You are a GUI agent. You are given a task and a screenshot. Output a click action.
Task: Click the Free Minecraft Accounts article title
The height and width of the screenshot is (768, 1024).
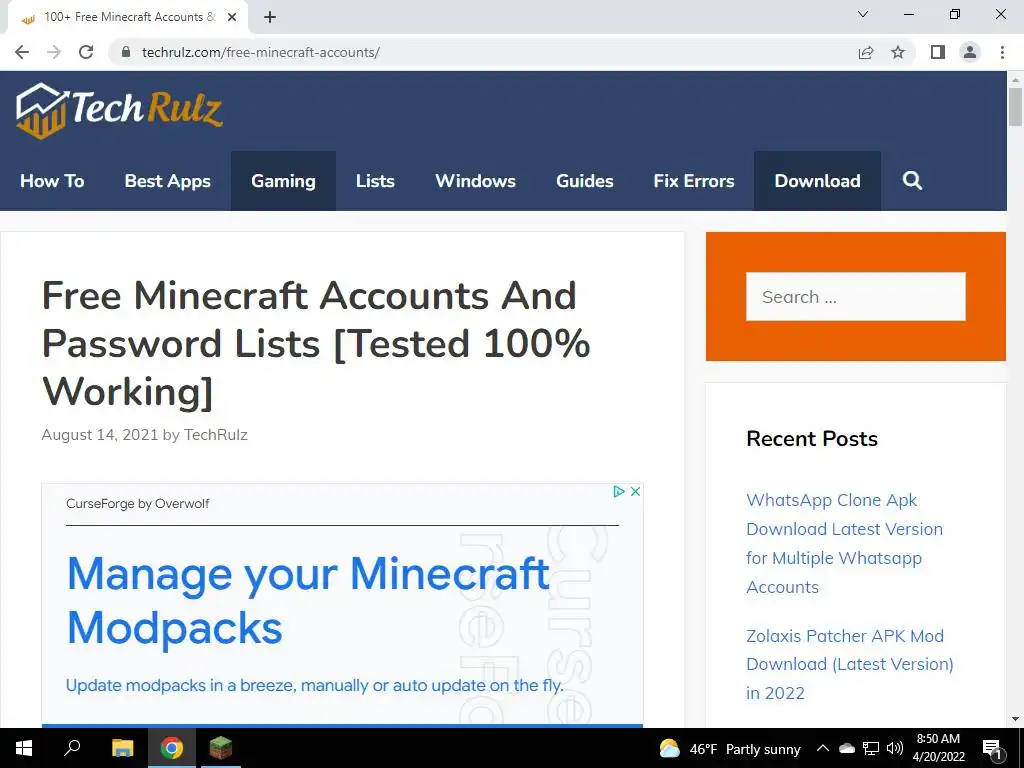click(316, 344)
